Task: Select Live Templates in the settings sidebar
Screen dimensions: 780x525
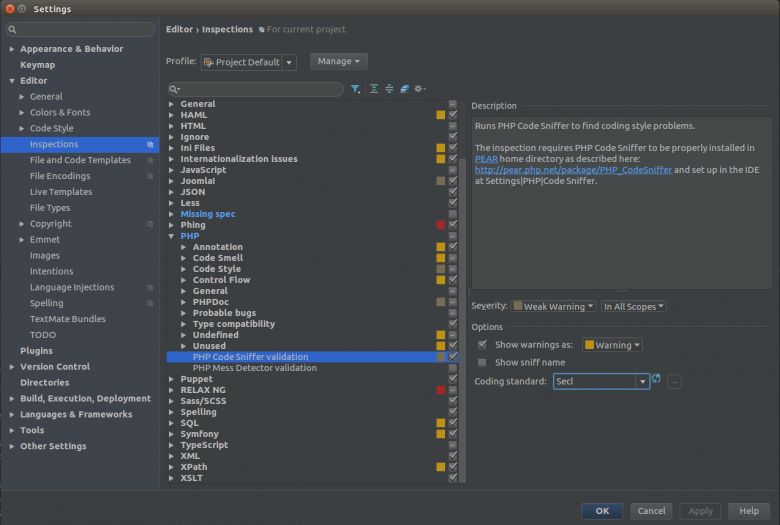Action: 61,192
